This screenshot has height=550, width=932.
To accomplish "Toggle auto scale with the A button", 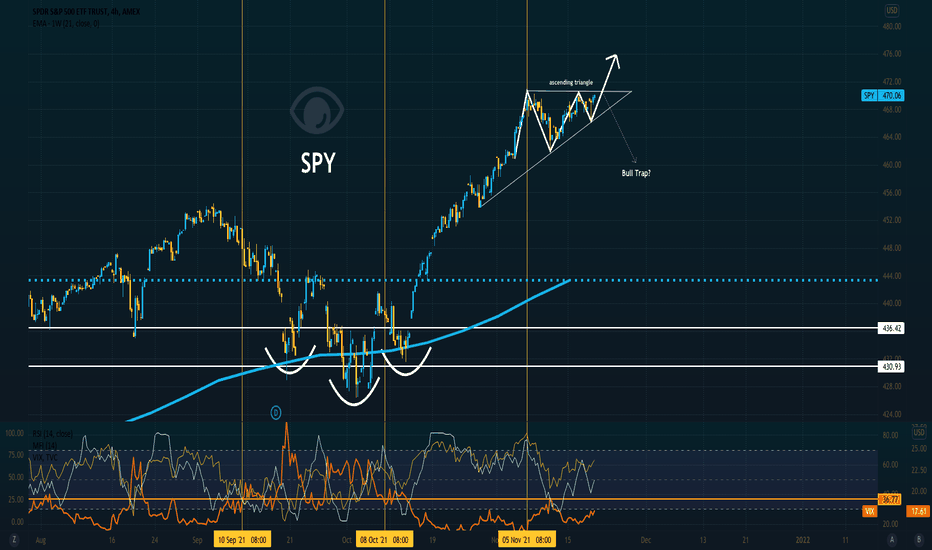I will [x=892, y=540].
